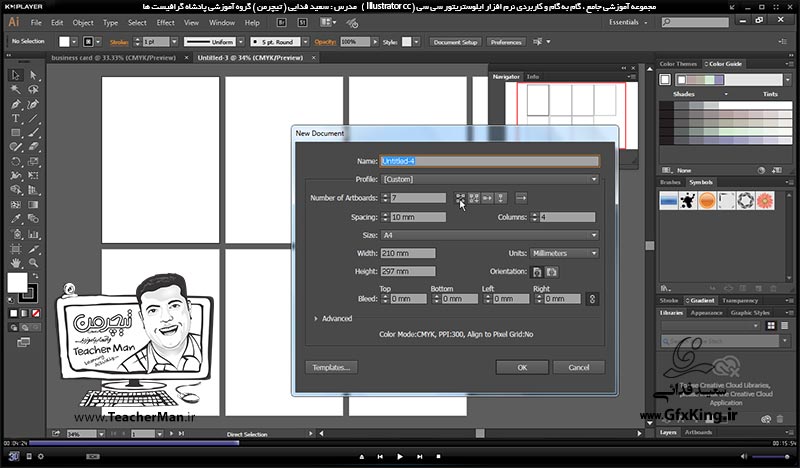Expand the Advanced section
Viewport: 800px width, 468px height.
333,318
